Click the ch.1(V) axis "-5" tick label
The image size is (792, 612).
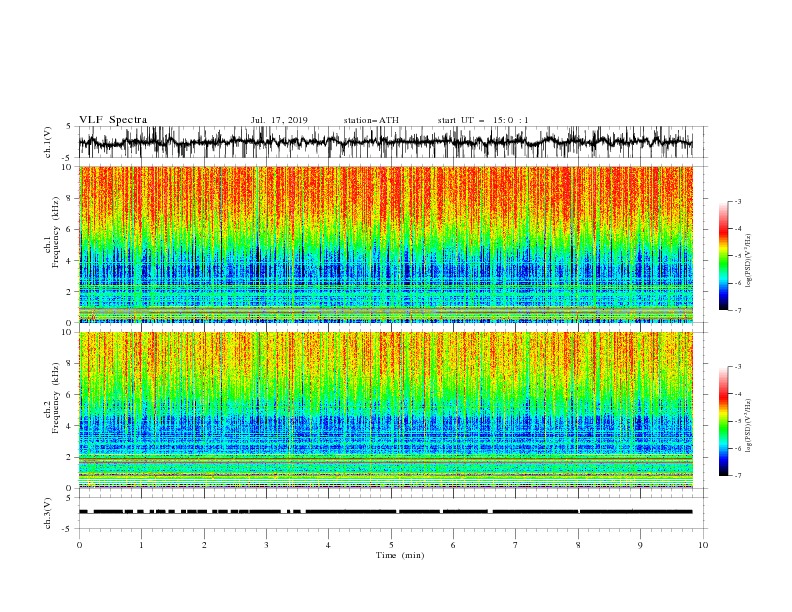click(68, 158)
